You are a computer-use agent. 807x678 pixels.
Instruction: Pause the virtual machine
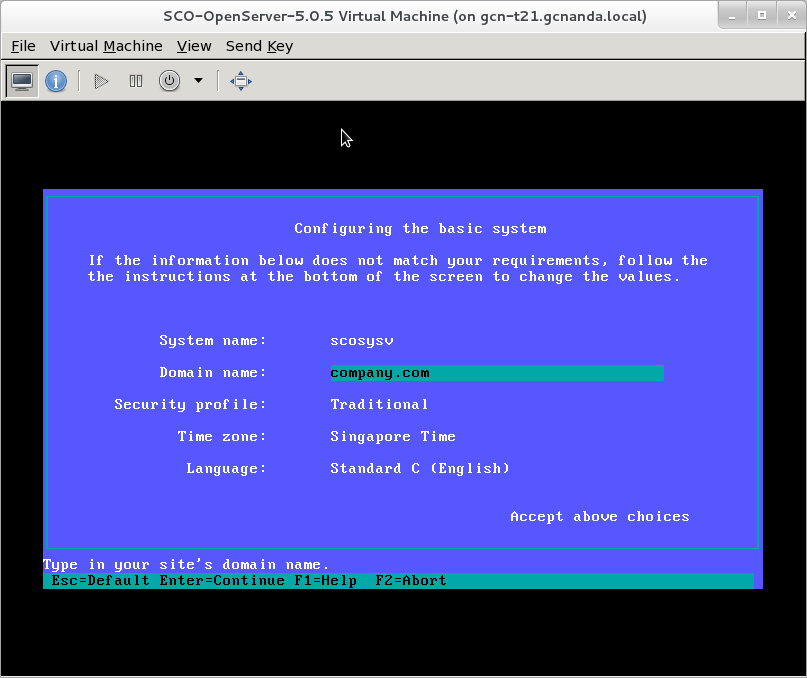pyautogui.click(x=136, y=81)
